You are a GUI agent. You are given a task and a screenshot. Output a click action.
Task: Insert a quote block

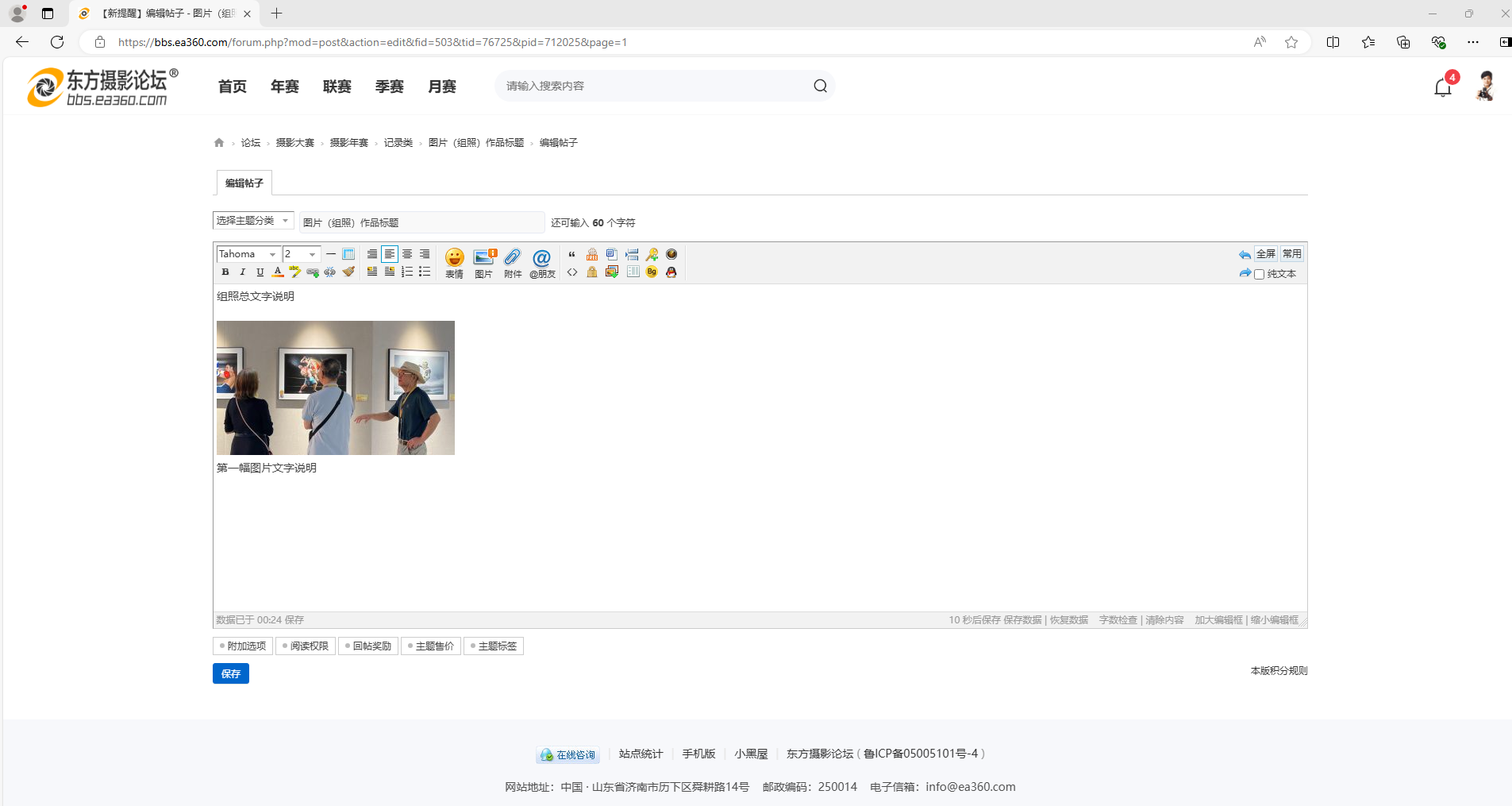coord(572,254)
